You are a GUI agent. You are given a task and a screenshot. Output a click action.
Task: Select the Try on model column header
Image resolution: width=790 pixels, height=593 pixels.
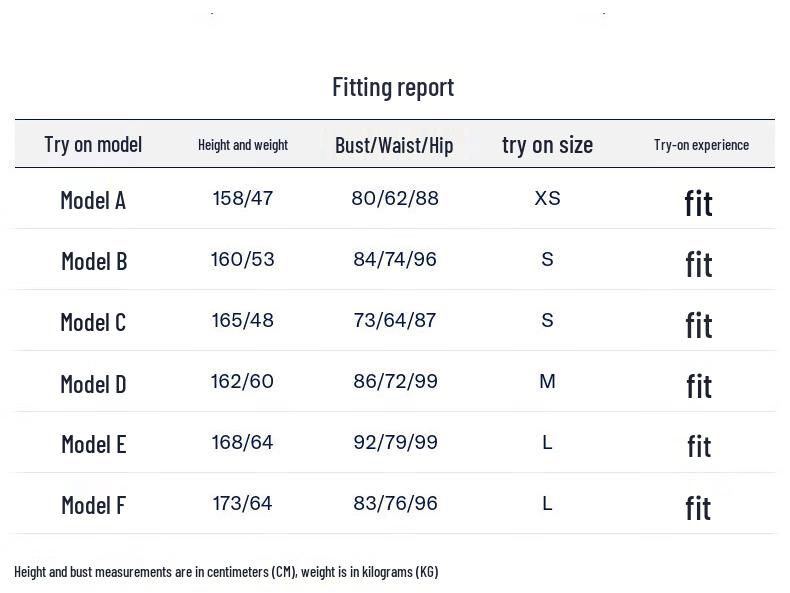pyautogui.click(x=93, y=144)
